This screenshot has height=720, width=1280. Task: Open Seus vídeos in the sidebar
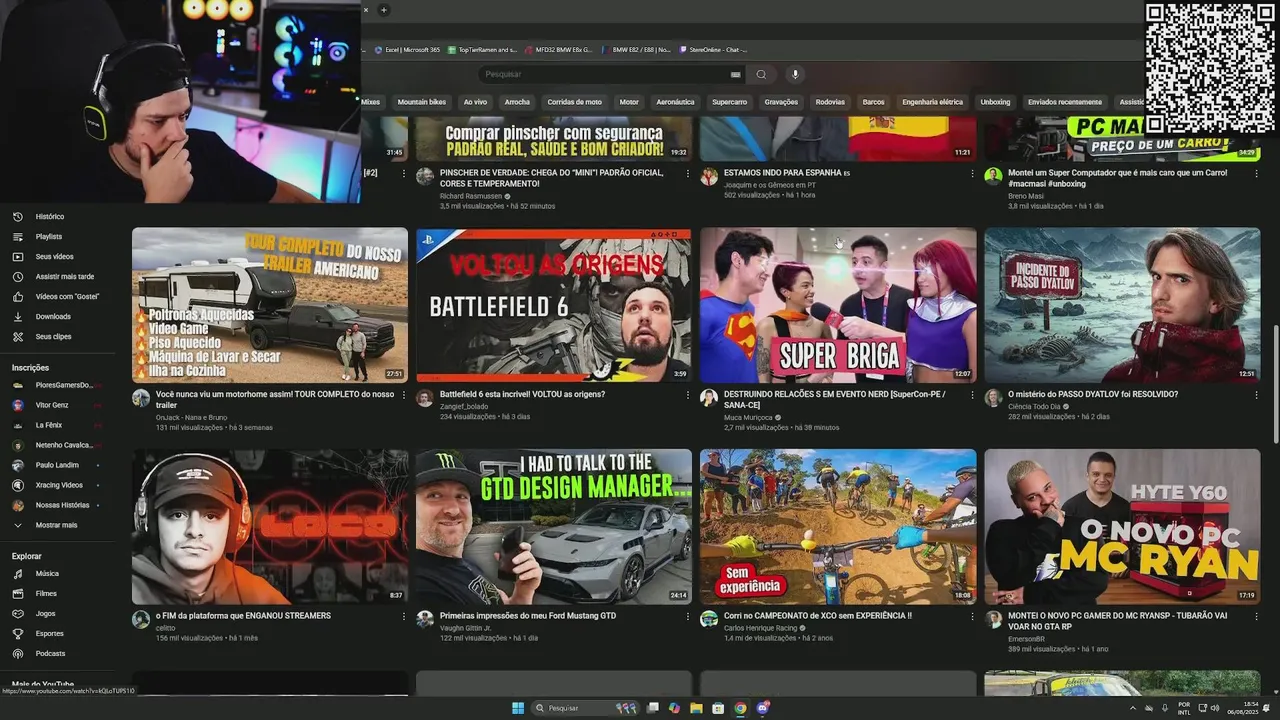pos(54,256)
